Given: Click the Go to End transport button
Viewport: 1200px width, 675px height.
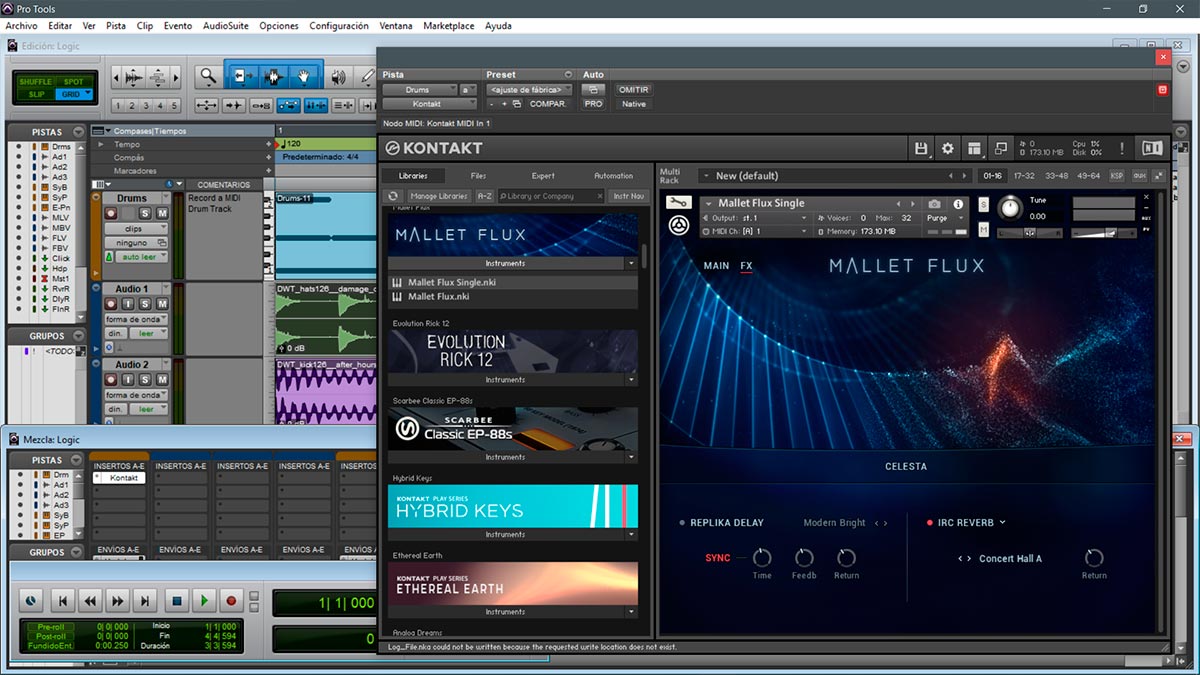Looking at the screenshot, I should click(146, 601).
